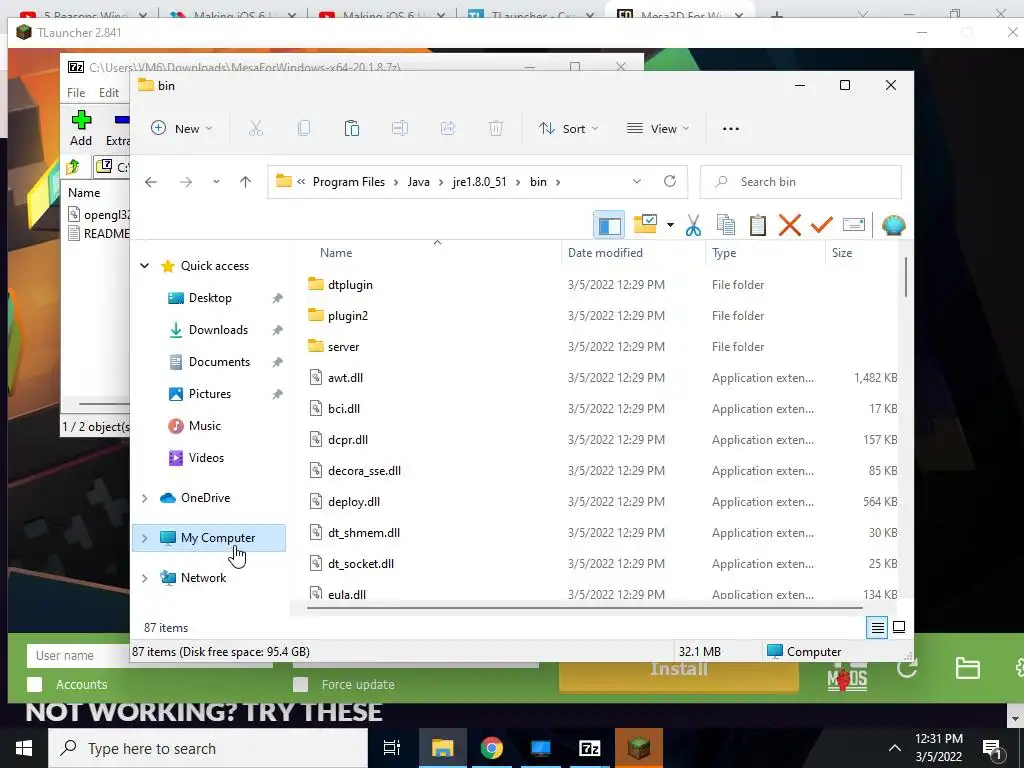Open the three-dots See more menu

tap(731, 129)
